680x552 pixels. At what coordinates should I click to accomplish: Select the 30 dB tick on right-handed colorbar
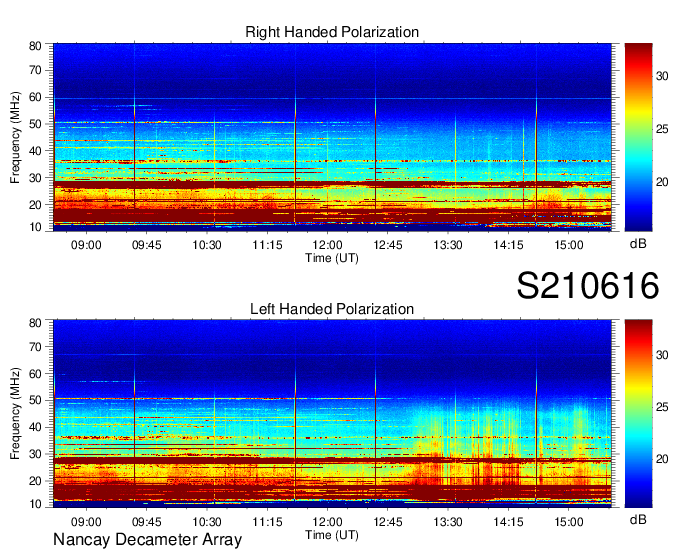pos(662,76)
